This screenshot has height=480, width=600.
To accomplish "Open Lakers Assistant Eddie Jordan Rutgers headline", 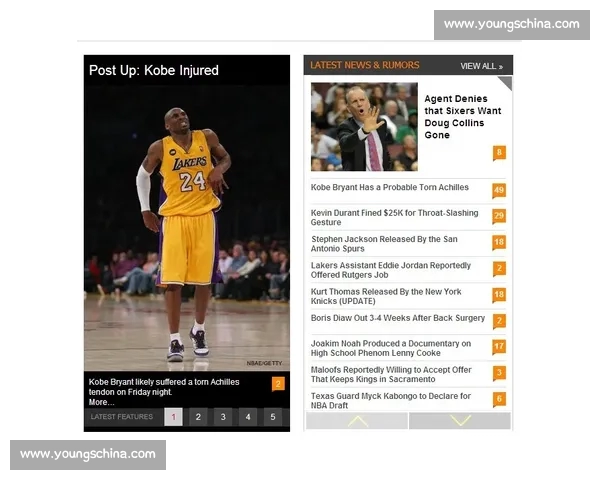I will [x=391, y=270].
